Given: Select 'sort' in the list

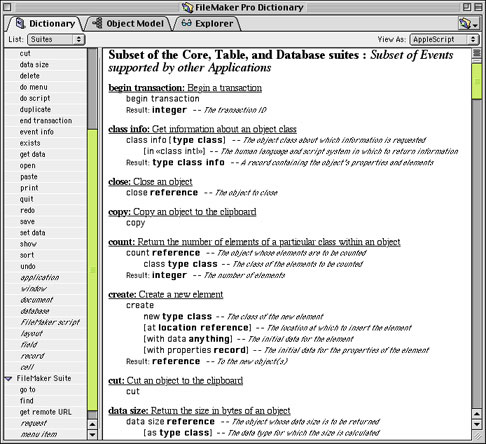Looking at the screenshot, I should (x=27, y=255).
